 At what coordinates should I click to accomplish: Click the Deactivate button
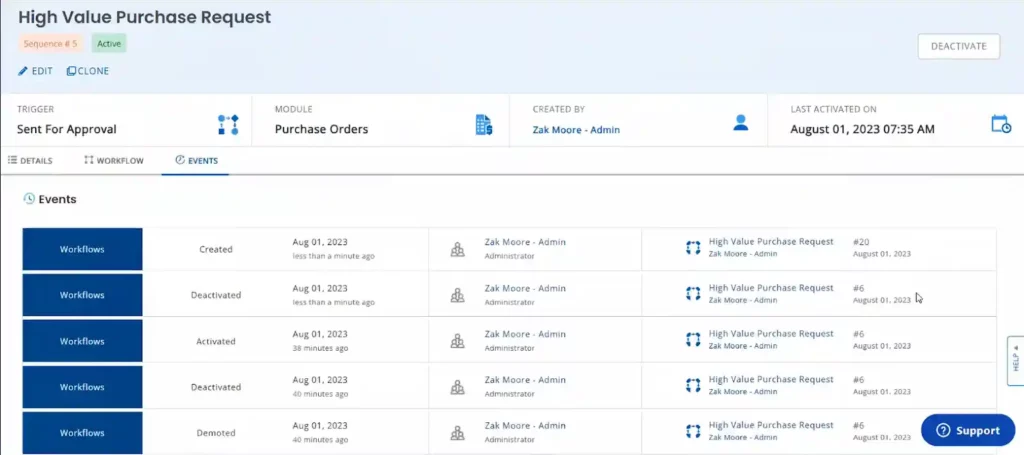pyautogui.click(x=958, y=46)
